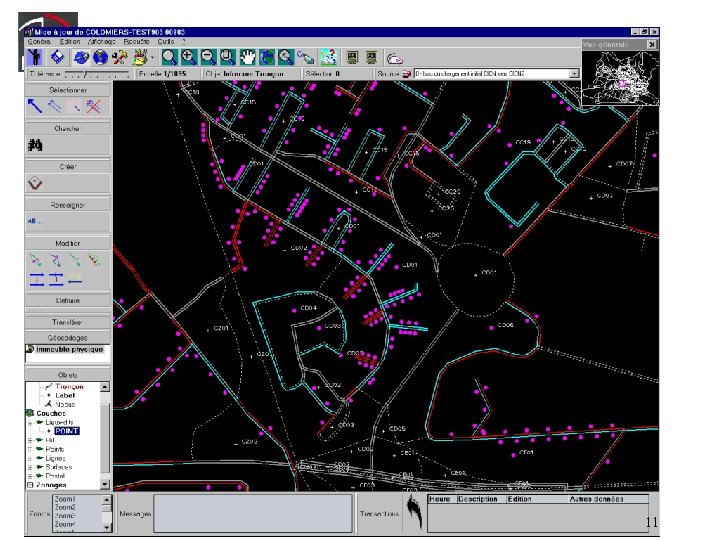Open the hammer and wrench tools icon

(x=119, y=58)
